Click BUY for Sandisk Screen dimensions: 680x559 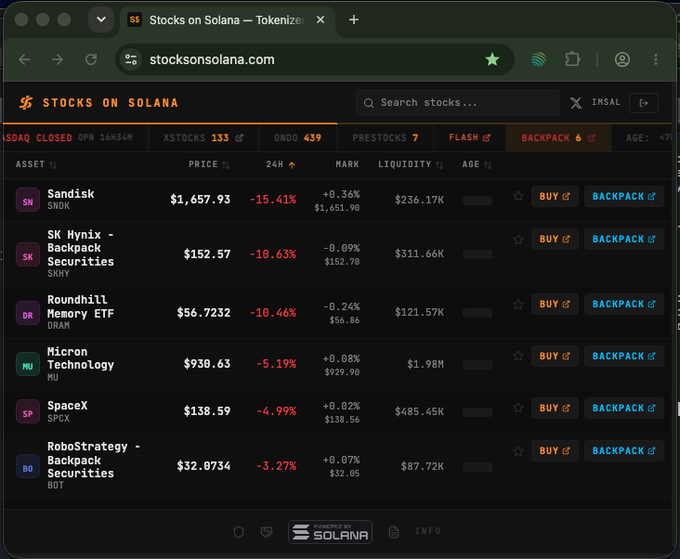555,196
